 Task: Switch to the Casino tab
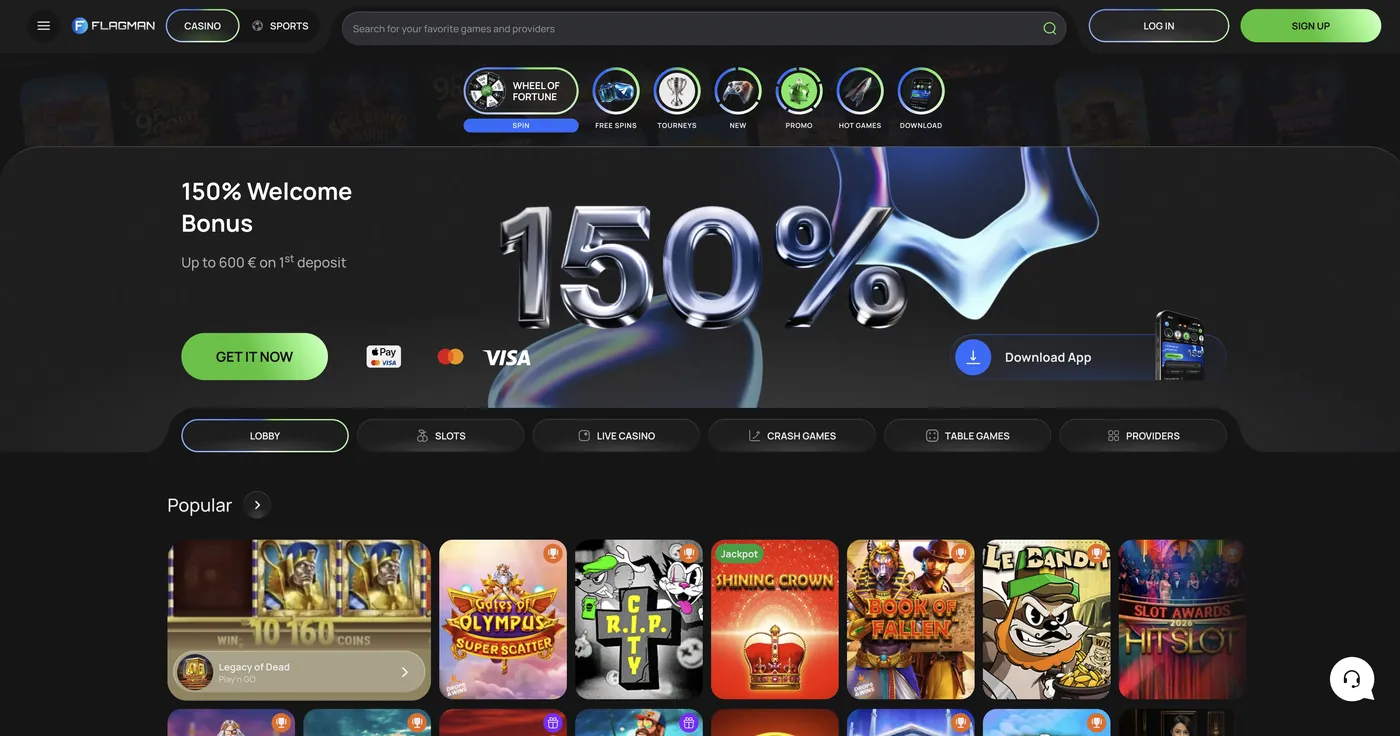tap(202, 26)
